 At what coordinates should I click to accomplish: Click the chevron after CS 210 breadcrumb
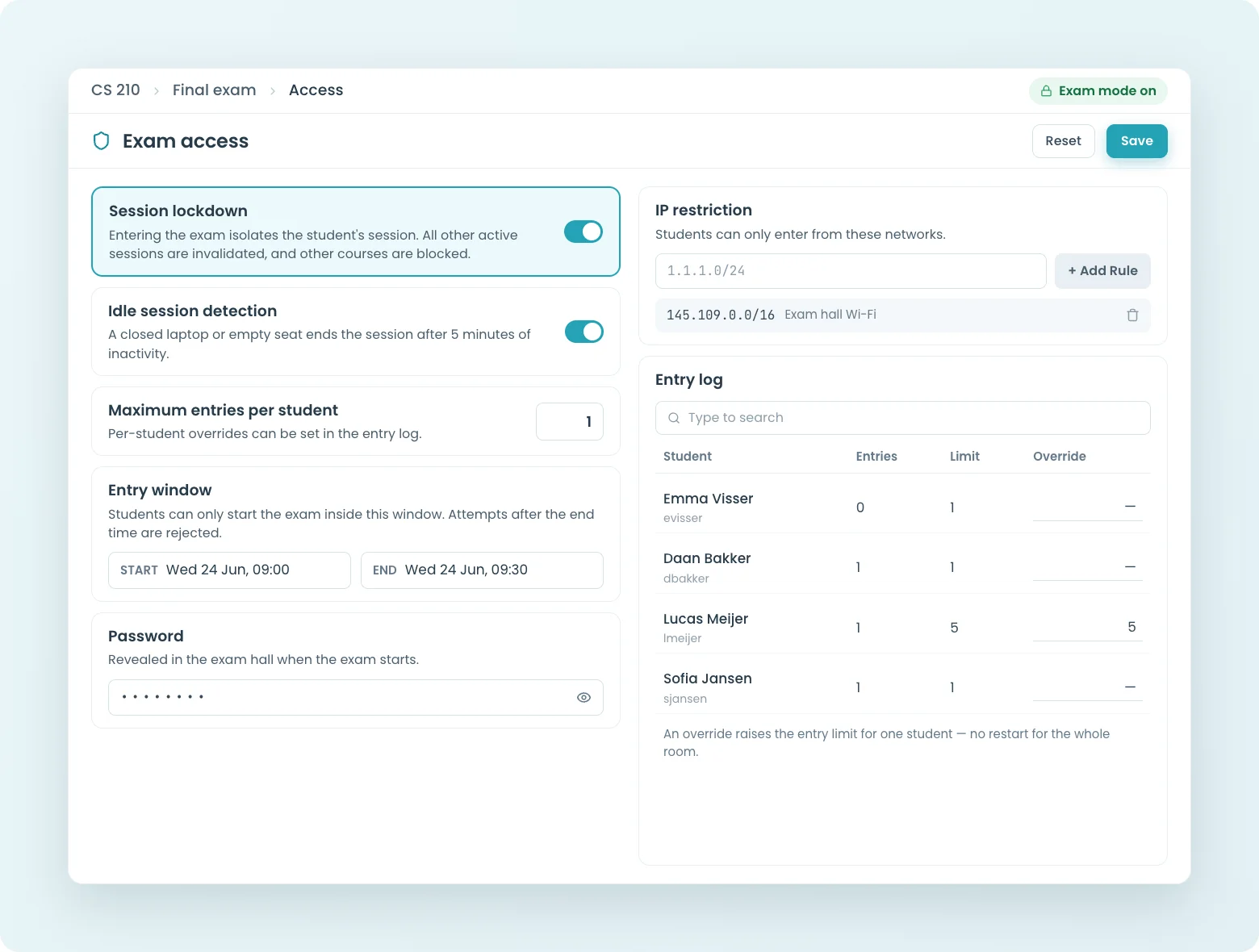coord(157,91)
